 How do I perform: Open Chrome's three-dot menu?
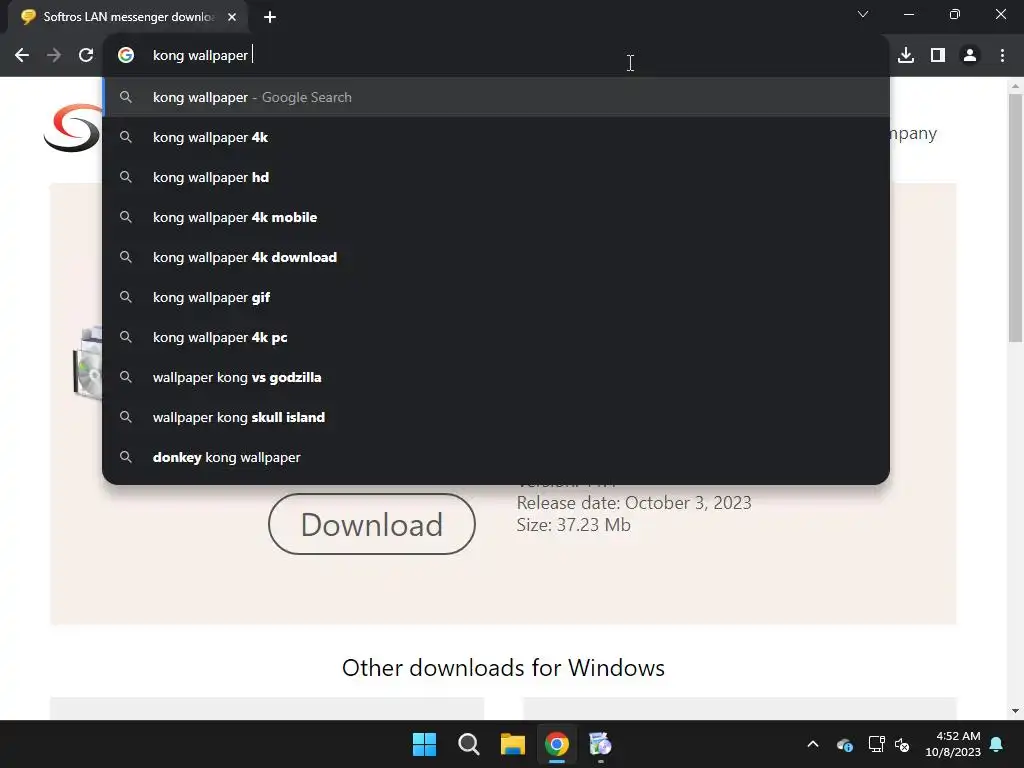point(1002,56)
